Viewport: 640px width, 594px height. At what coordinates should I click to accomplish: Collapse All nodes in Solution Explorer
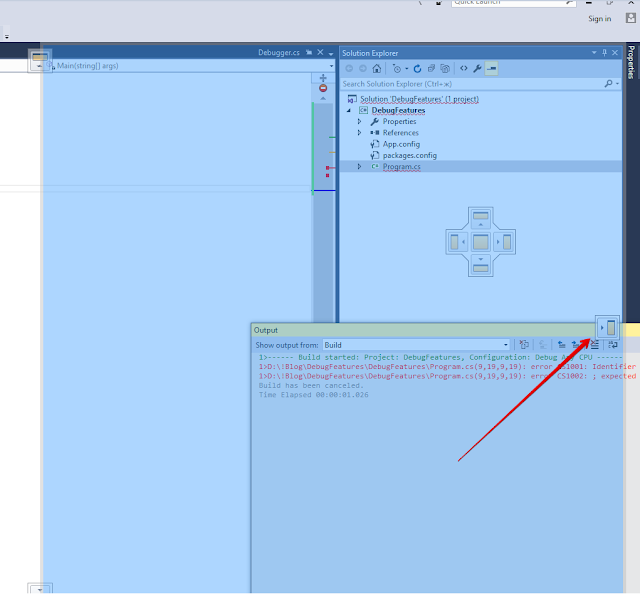pyautogui.click(x=431, y=69)
